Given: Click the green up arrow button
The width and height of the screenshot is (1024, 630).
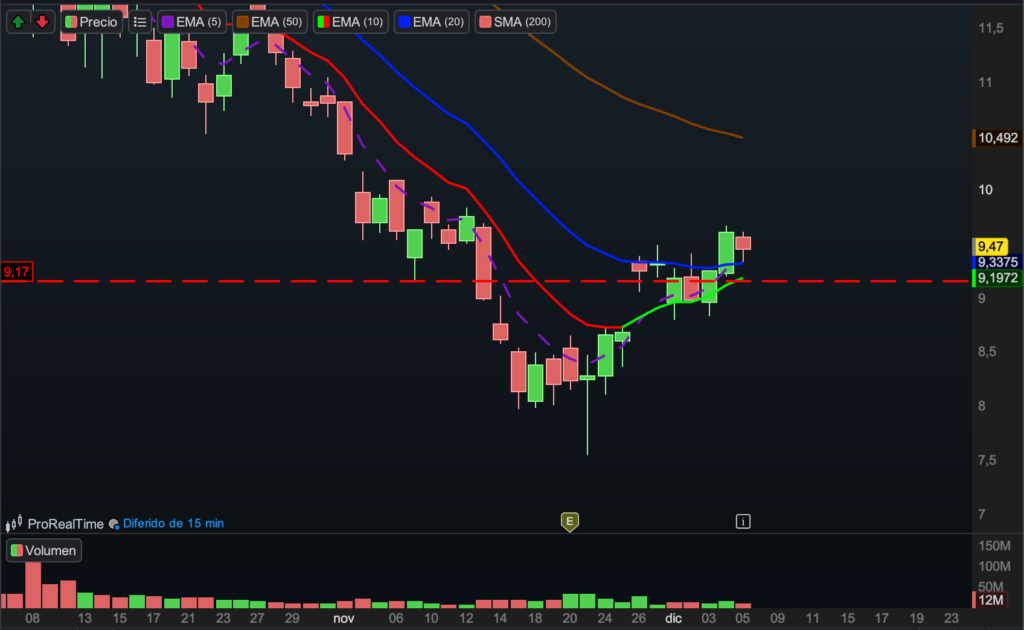Looking at the screenshot, I should (19, 21).
